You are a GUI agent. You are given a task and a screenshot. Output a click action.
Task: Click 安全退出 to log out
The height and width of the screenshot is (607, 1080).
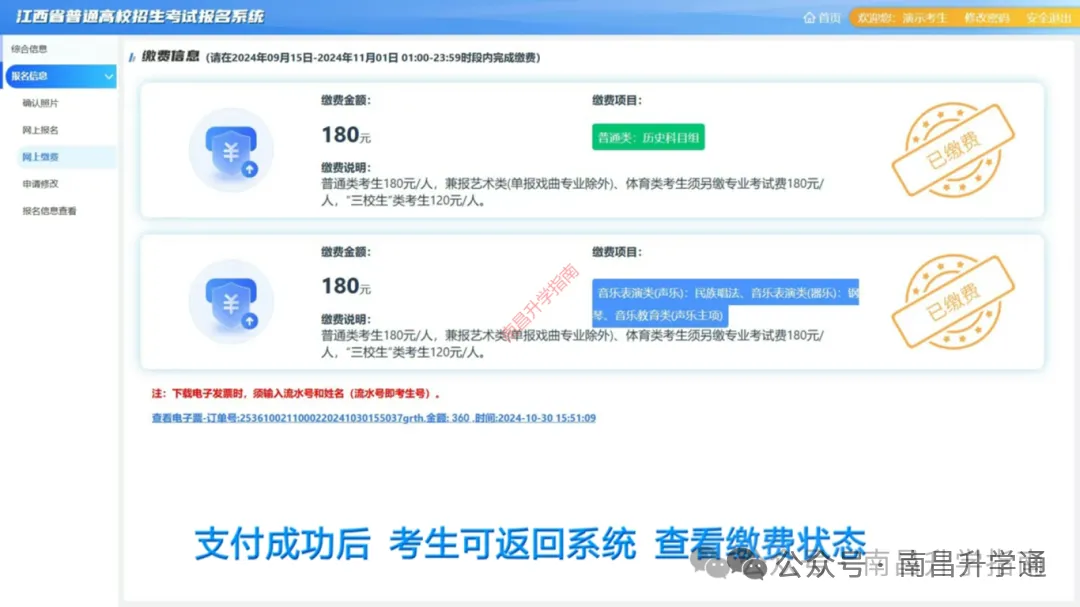(1048, 18)
